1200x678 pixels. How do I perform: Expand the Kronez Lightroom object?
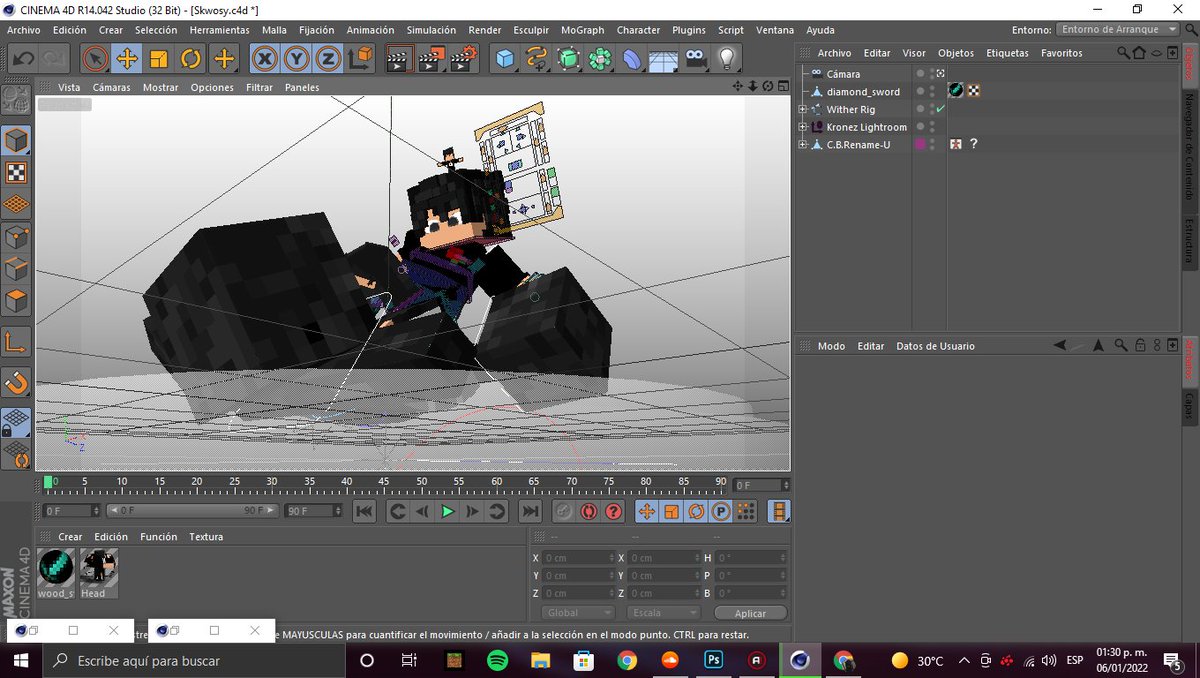coord(803,127)
